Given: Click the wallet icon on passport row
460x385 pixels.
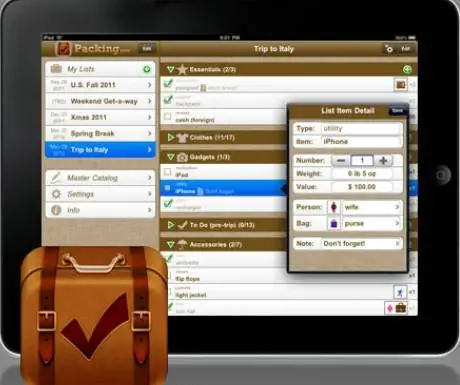Looking at the screenshot, I should pos(401,85).
